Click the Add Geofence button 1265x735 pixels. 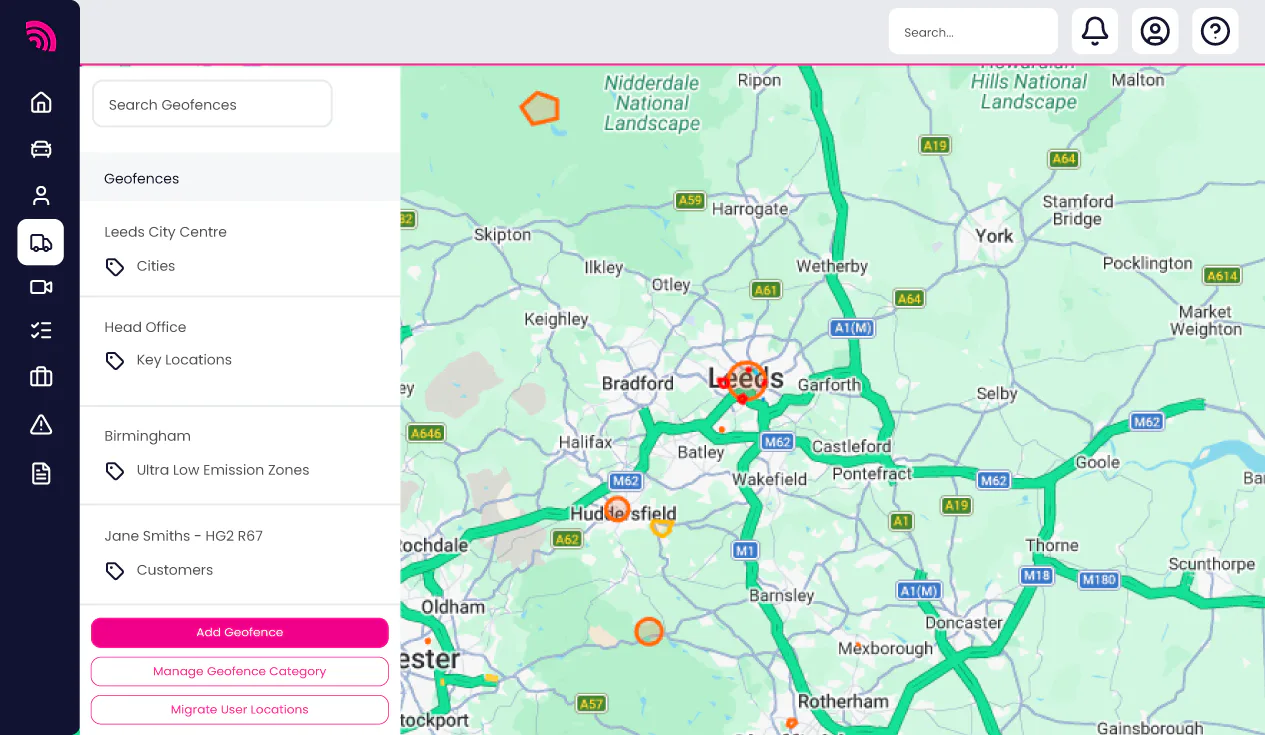(239, 632)
